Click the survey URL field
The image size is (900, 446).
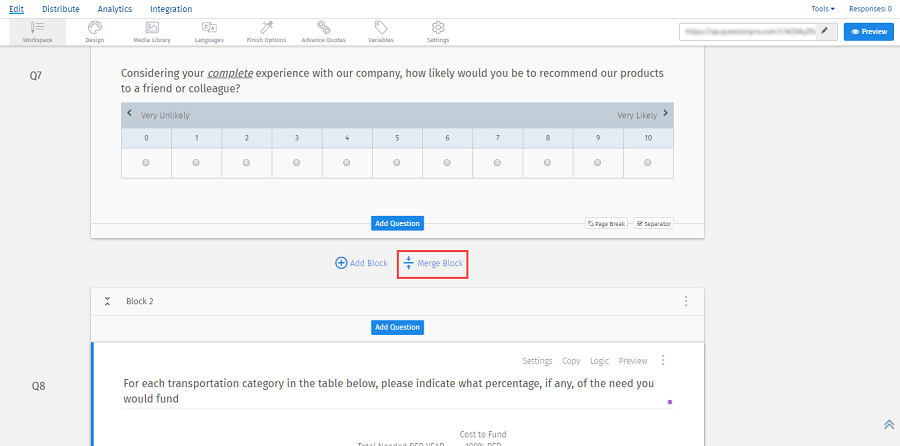[748, 31]
